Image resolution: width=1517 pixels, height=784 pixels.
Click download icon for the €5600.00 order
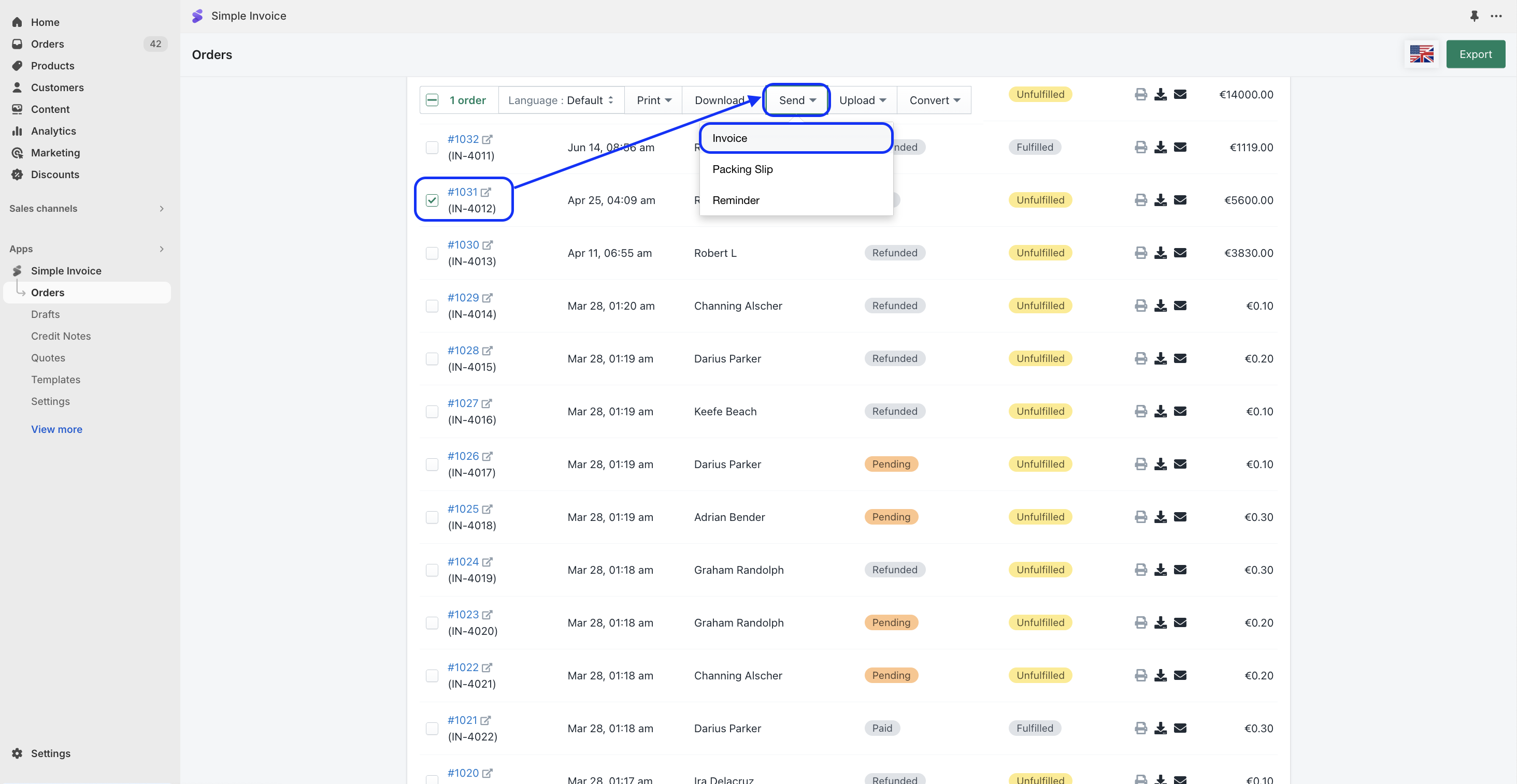click(x=1160, y=200)
